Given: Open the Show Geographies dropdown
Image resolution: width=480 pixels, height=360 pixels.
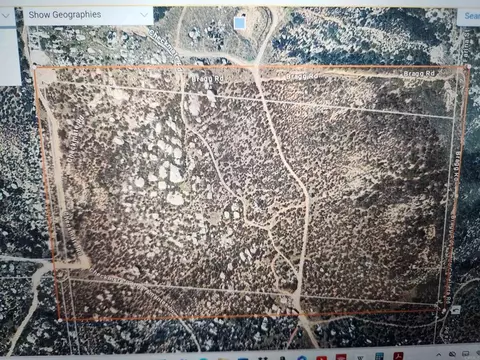Looking at the screenshot, I should click(x=88, y=15).
